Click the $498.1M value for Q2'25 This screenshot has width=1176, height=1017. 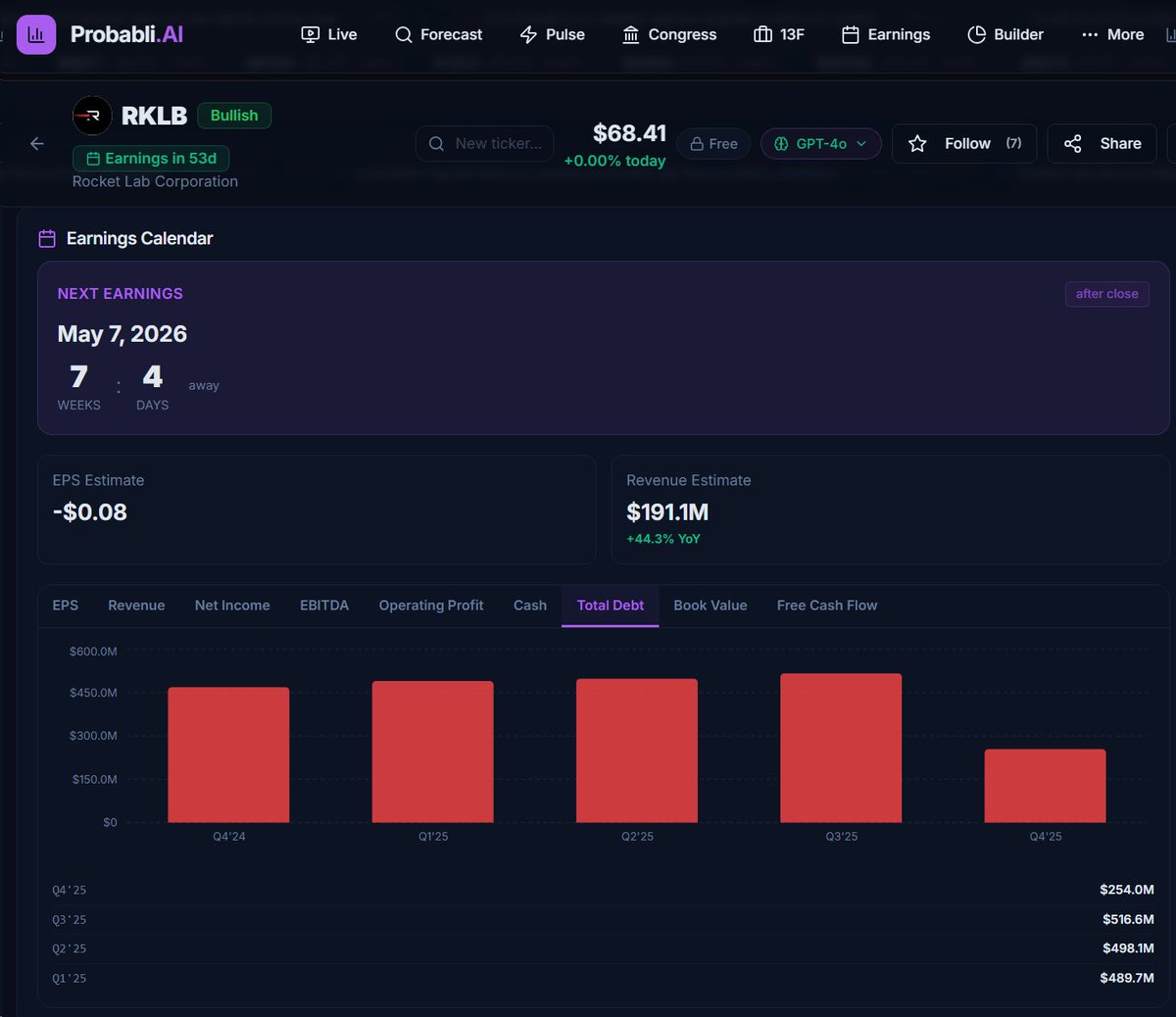pos(1128,948)
